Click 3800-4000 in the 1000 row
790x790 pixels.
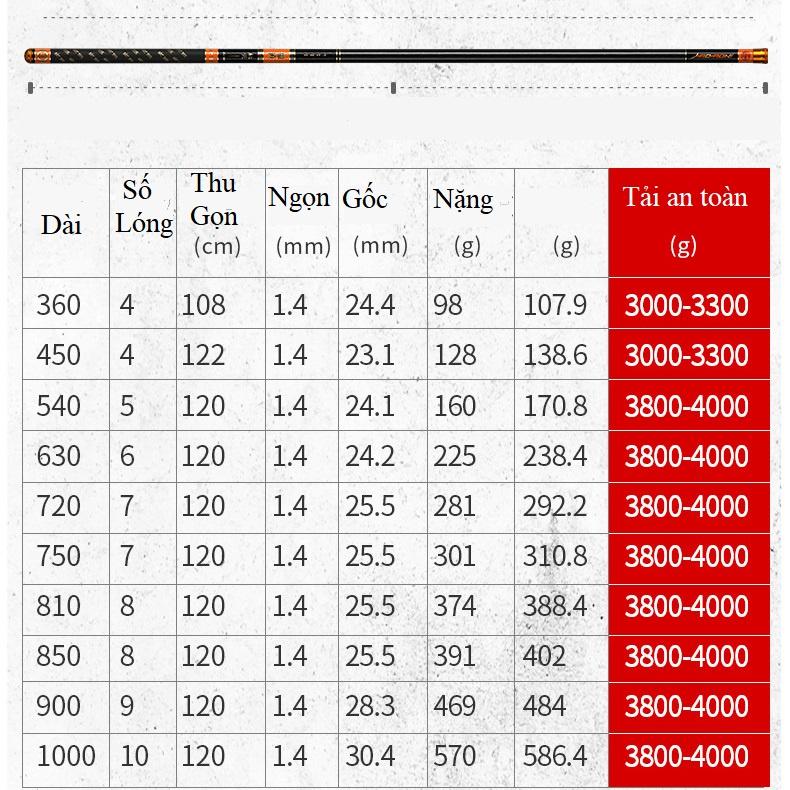tap(687, 756)
